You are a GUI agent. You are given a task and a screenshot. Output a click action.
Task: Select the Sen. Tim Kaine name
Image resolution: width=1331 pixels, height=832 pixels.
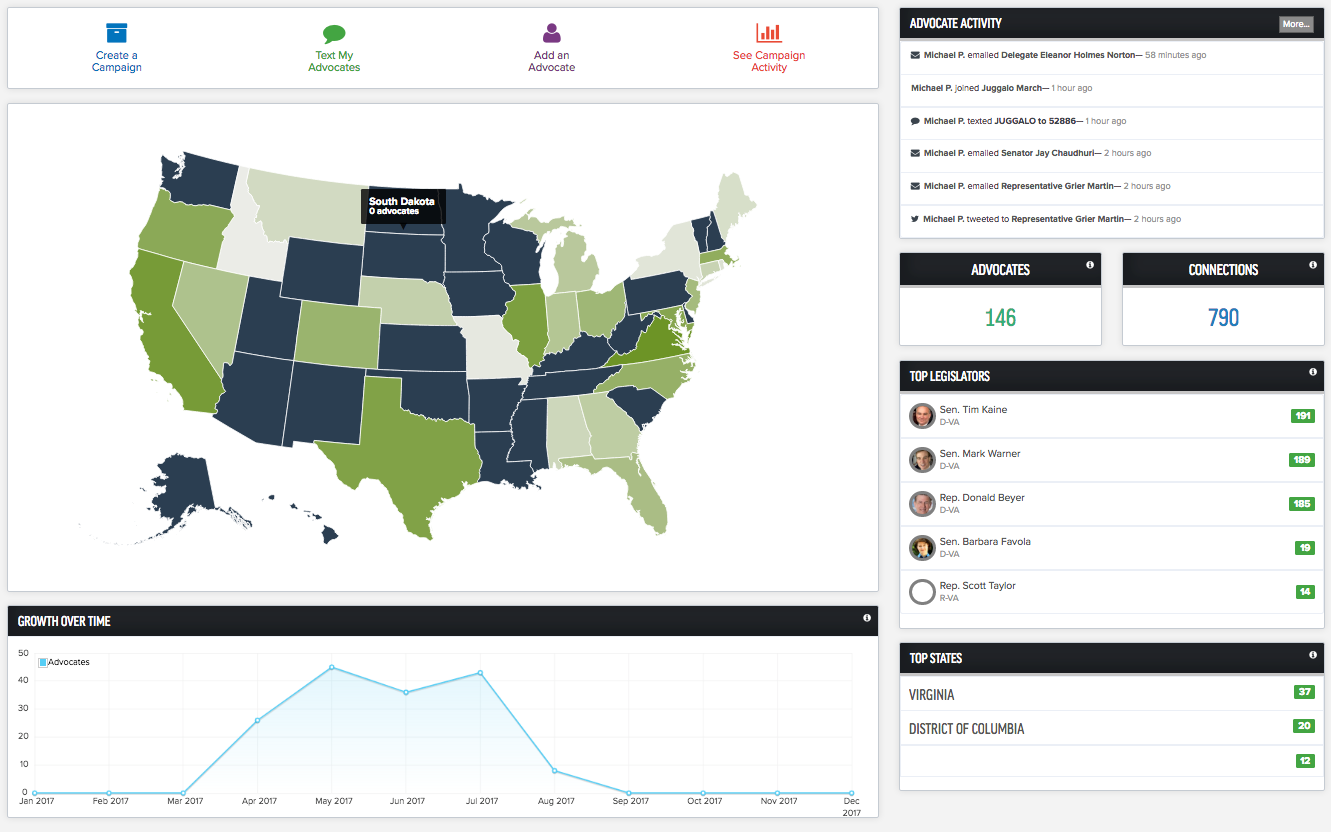pyautogui.click(x=973, y=410)
